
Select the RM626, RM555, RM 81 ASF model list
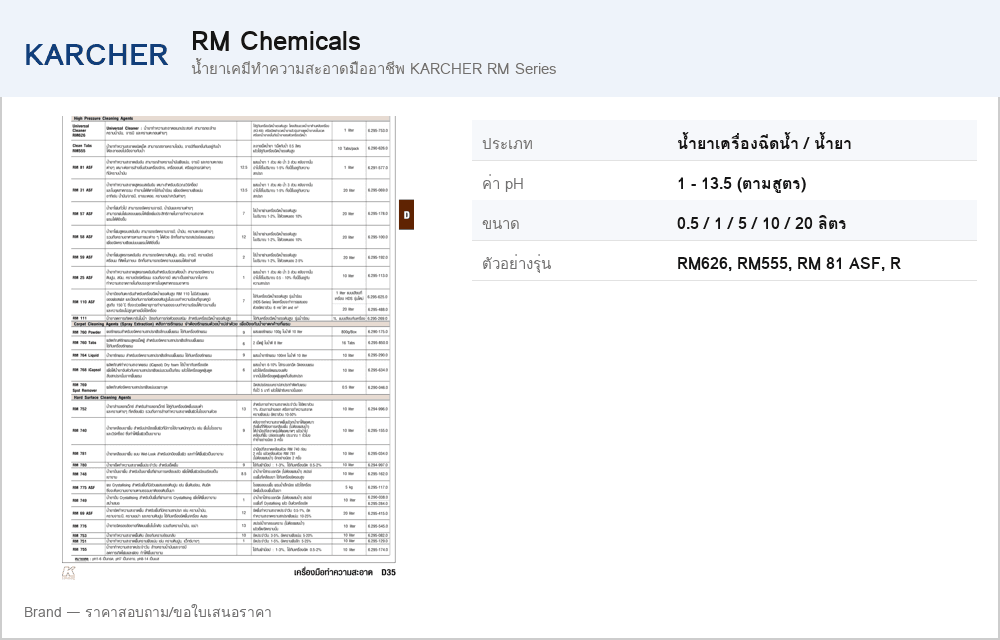(789, 263)
